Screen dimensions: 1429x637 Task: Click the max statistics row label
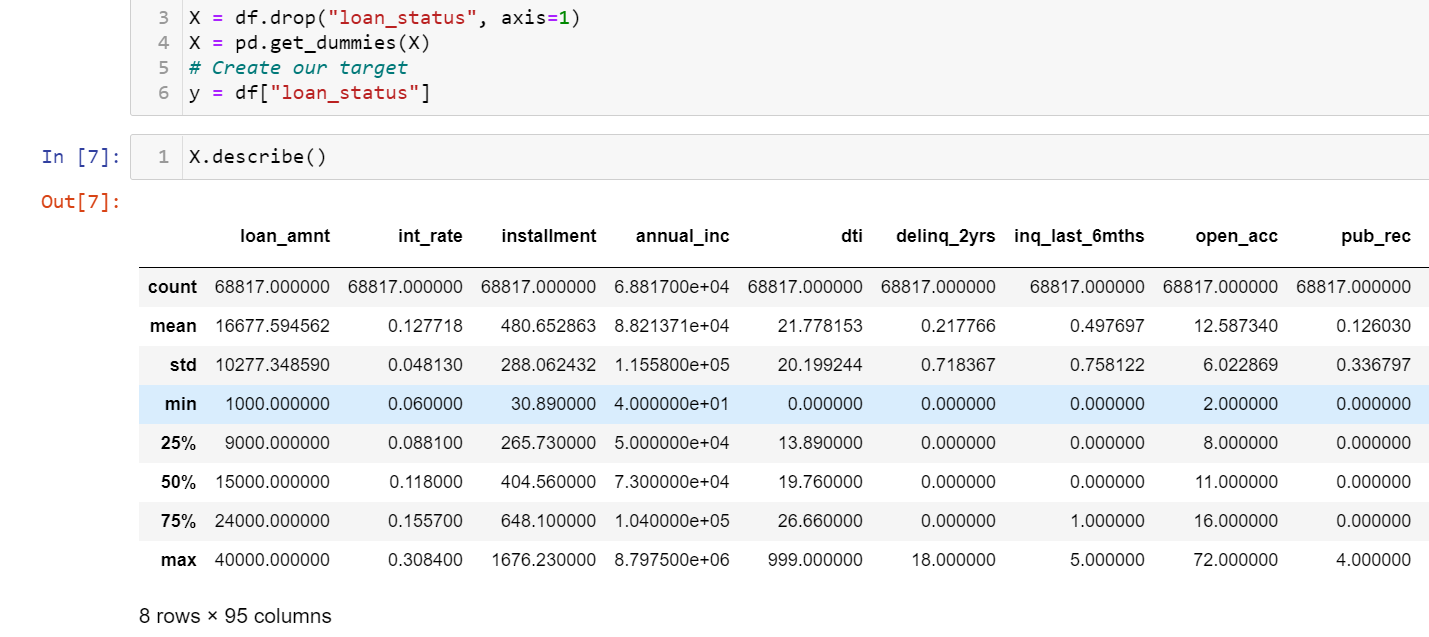point(178,560)
